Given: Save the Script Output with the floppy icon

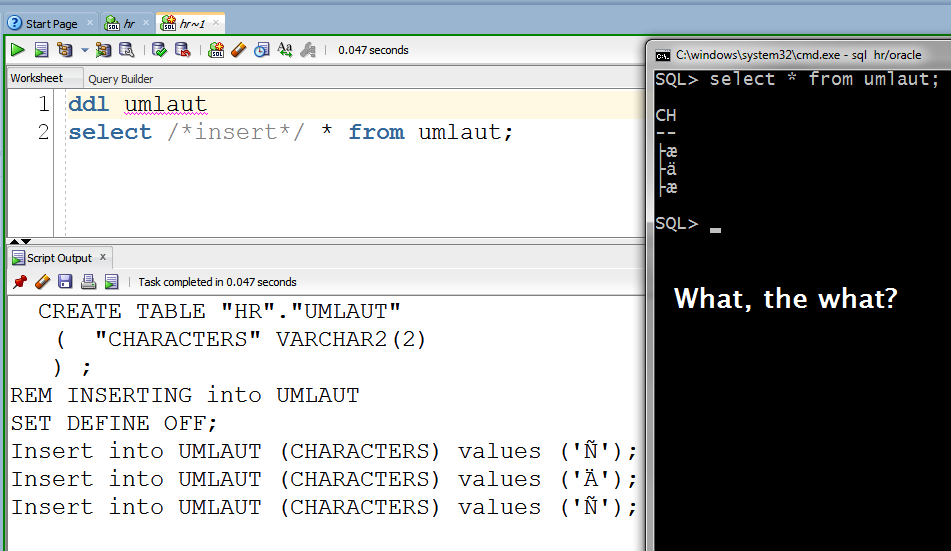Looking at the screenshot, I should click(65, 282).
